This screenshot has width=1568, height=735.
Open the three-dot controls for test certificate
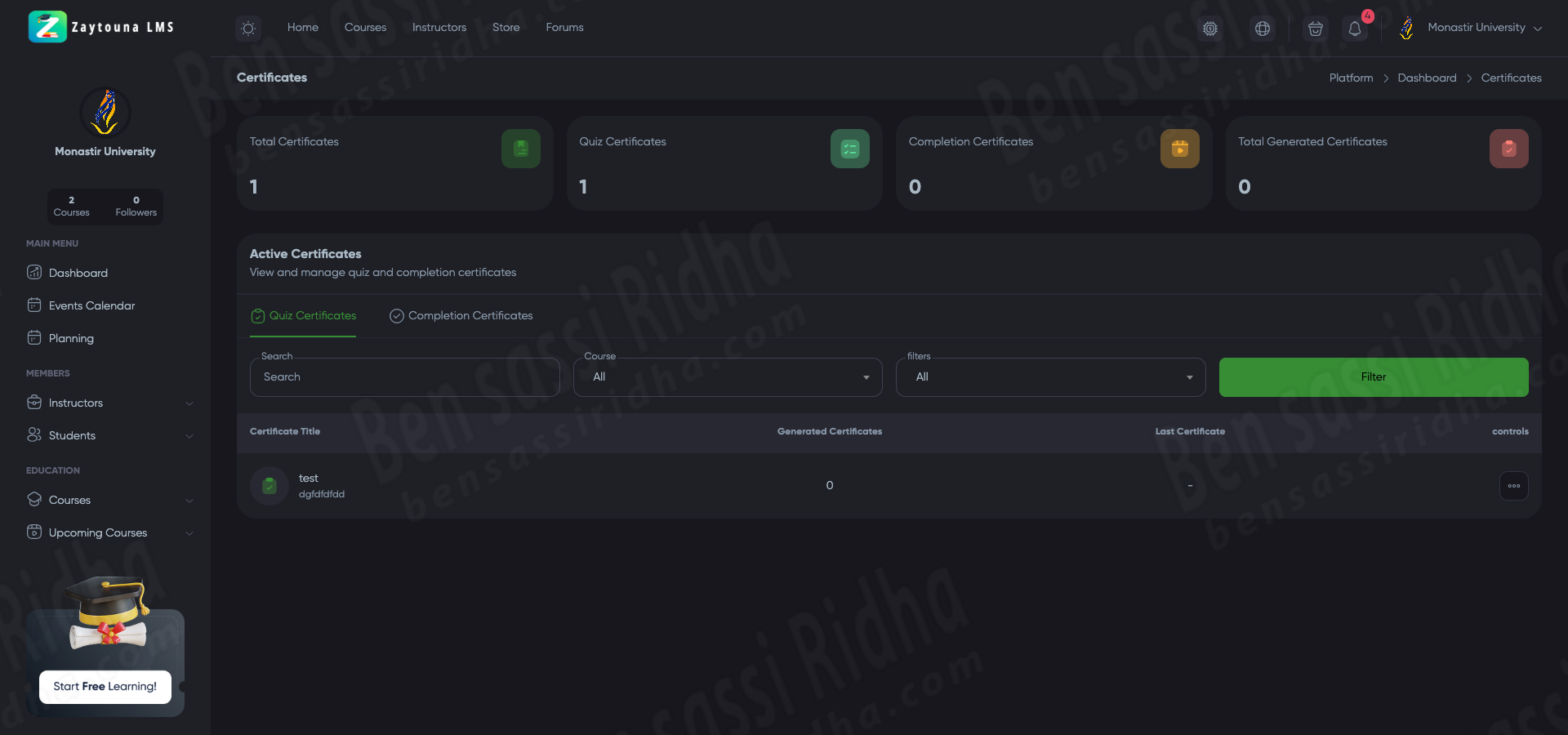coord(1513,486)
